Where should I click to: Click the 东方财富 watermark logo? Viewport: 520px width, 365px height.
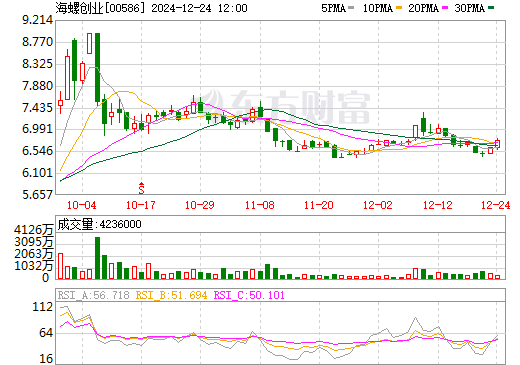click(286, 107)
